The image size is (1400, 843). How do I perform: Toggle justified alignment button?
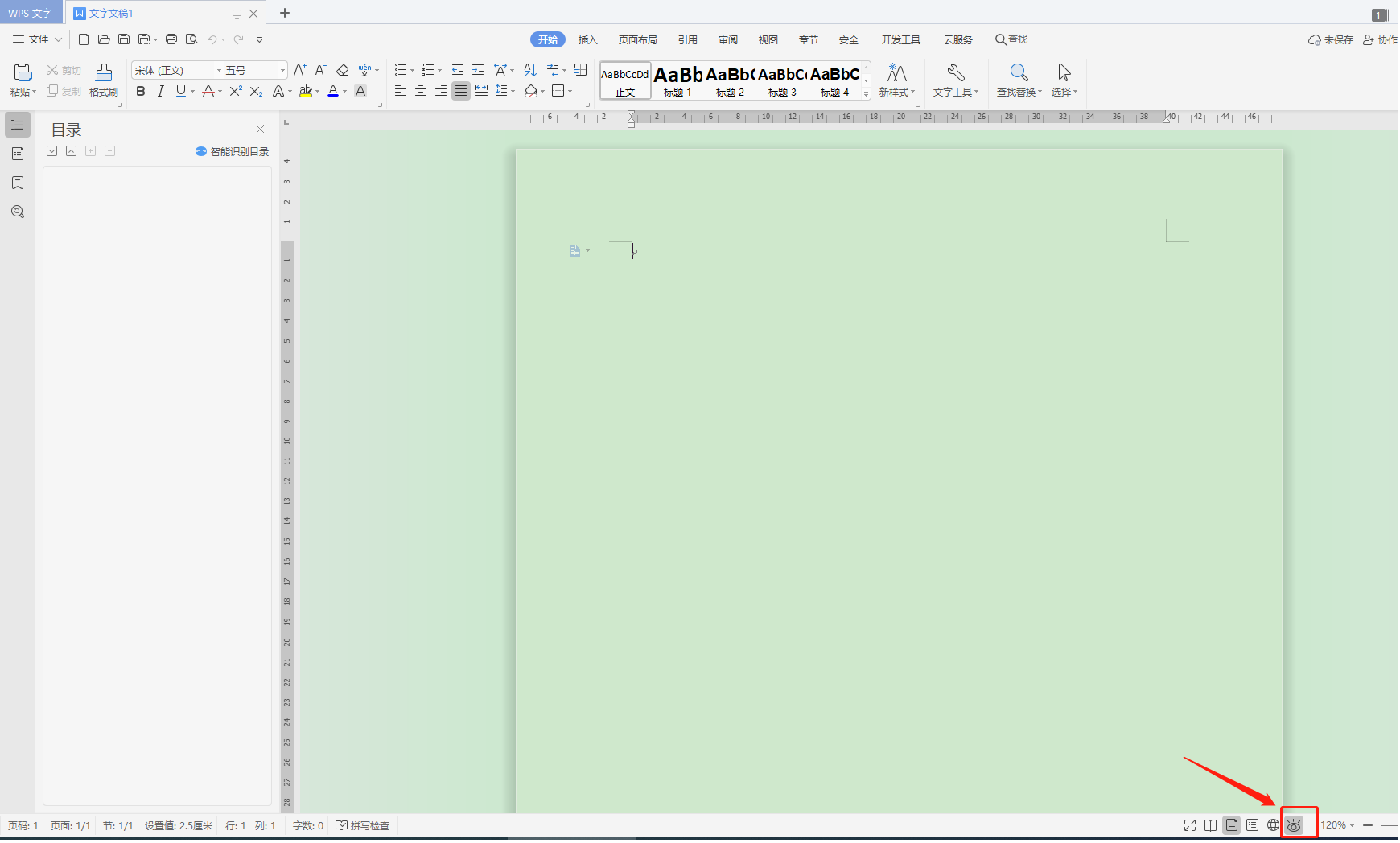[460, 91]
